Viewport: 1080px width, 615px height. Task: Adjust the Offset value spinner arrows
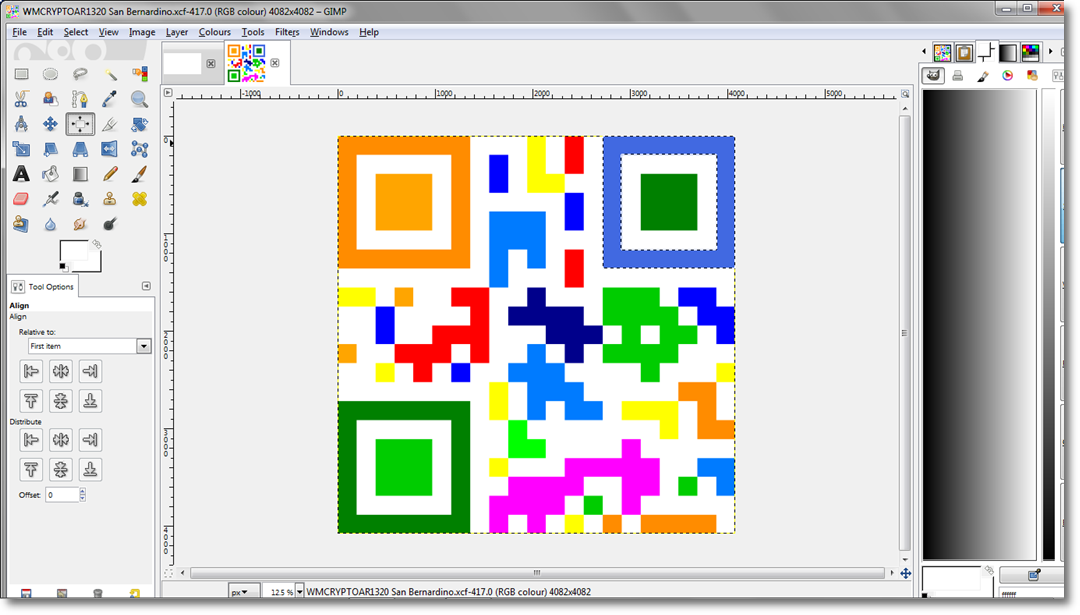83,494
